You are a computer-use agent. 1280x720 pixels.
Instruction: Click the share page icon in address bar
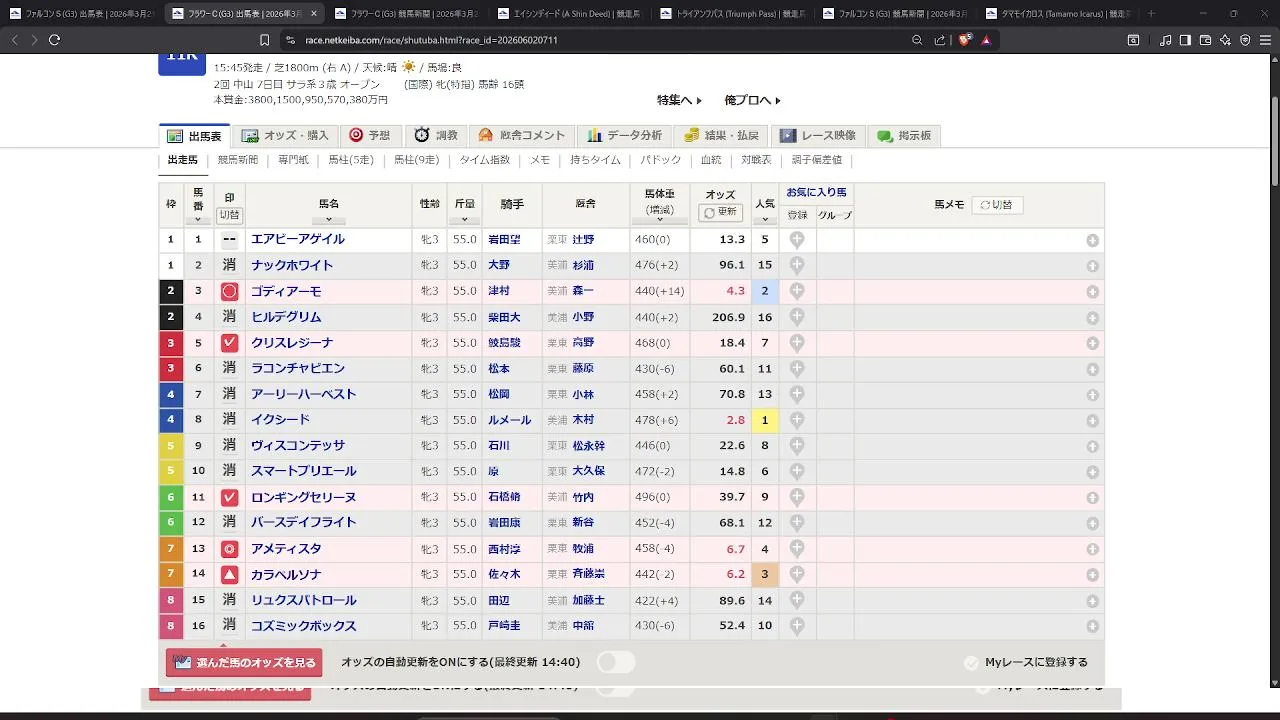[x=940, y=40]
